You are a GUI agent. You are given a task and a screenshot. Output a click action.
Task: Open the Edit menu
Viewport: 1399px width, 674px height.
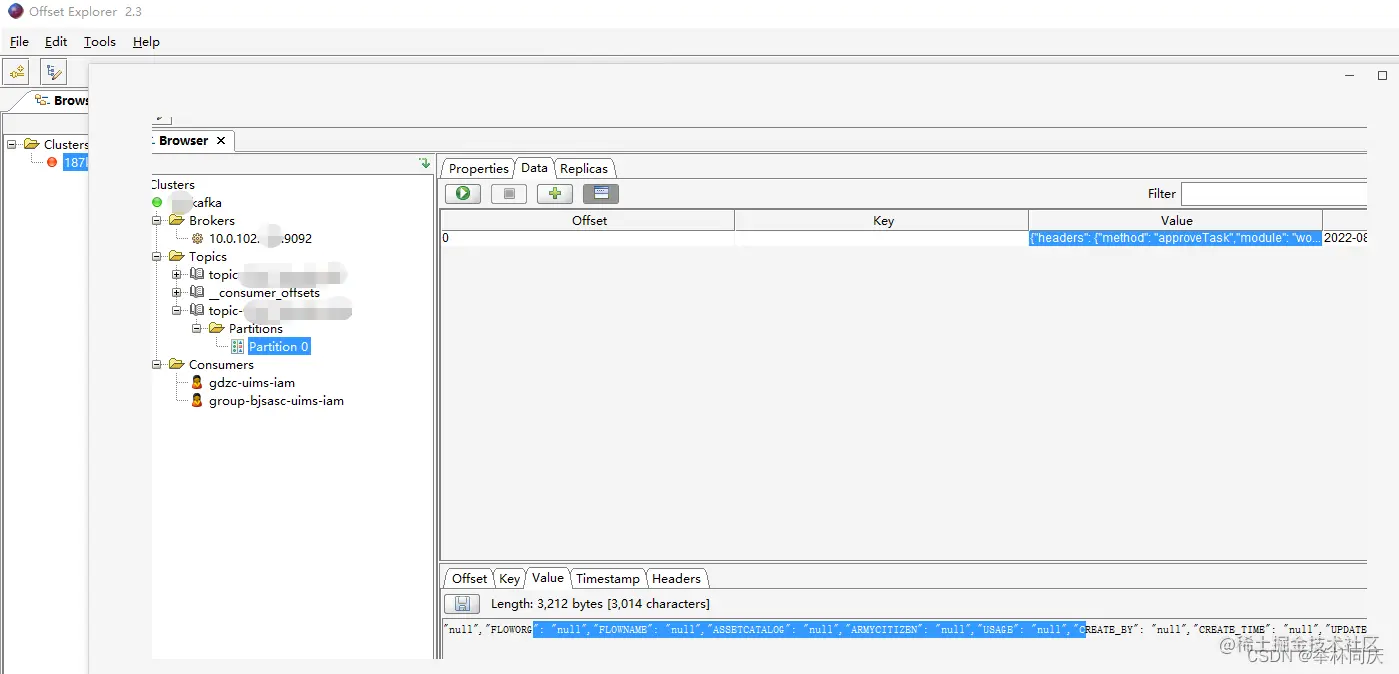click(x=56, y=42)
